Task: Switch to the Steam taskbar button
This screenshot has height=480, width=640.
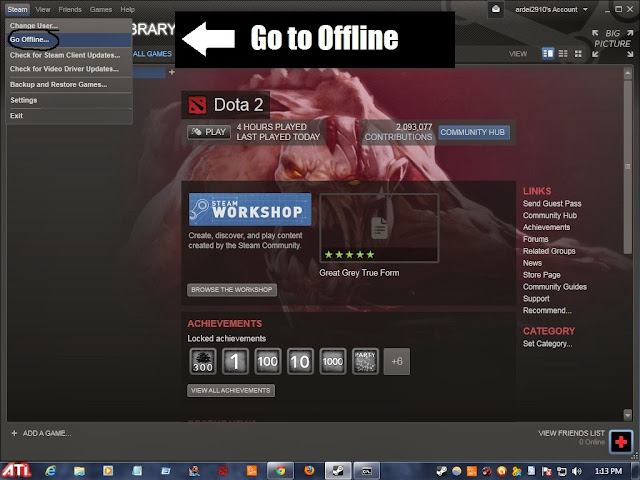Action: coord(338,471)
